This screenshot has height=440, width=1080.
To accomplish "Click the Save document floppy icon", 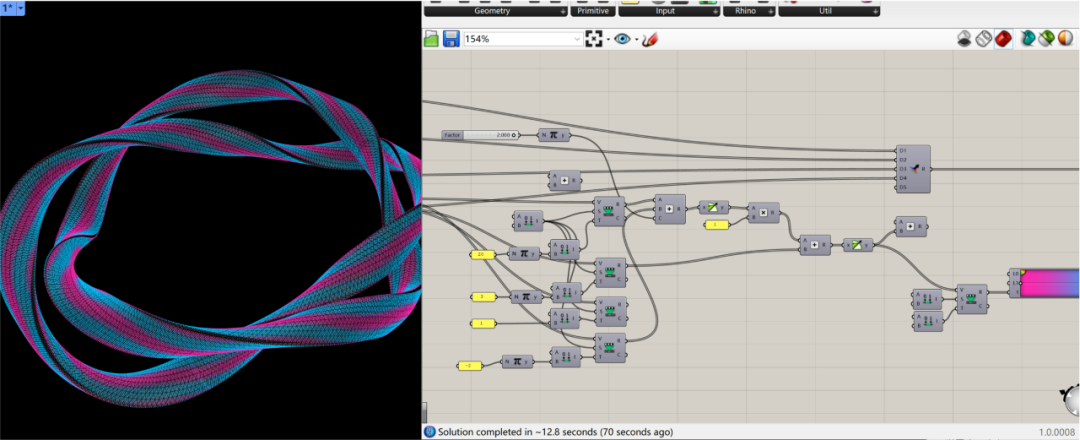I will pos(451,39).
